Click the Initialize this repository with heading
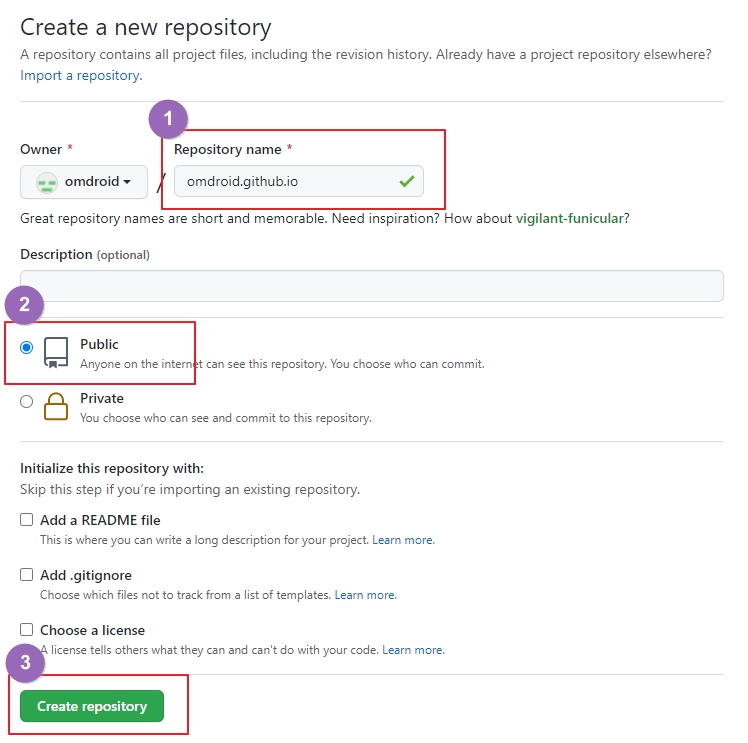The image size is (748, 743). [112, 468]
